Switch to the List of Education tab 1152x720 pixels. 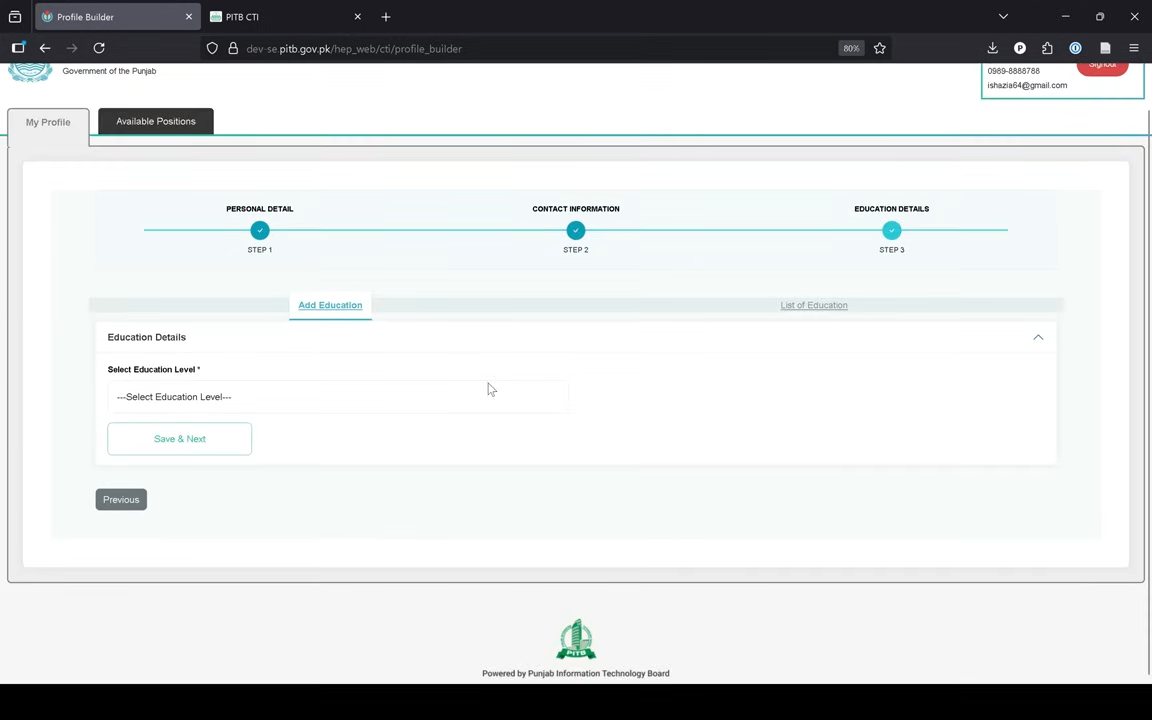point(814,305)
